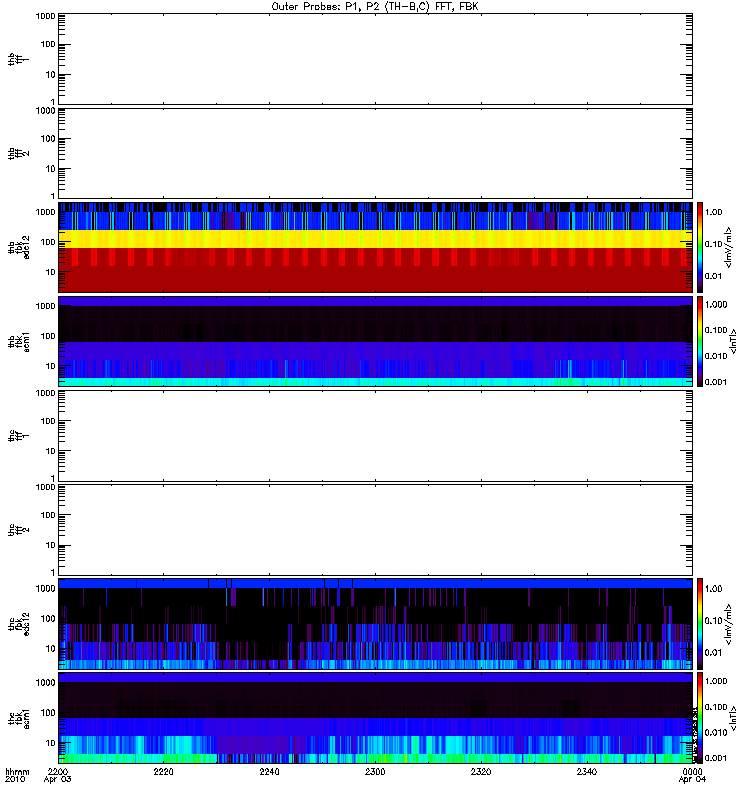Click the 'Apr 03' date label
The width and height of the screenshot is (750, 800).
click(58, 780)
